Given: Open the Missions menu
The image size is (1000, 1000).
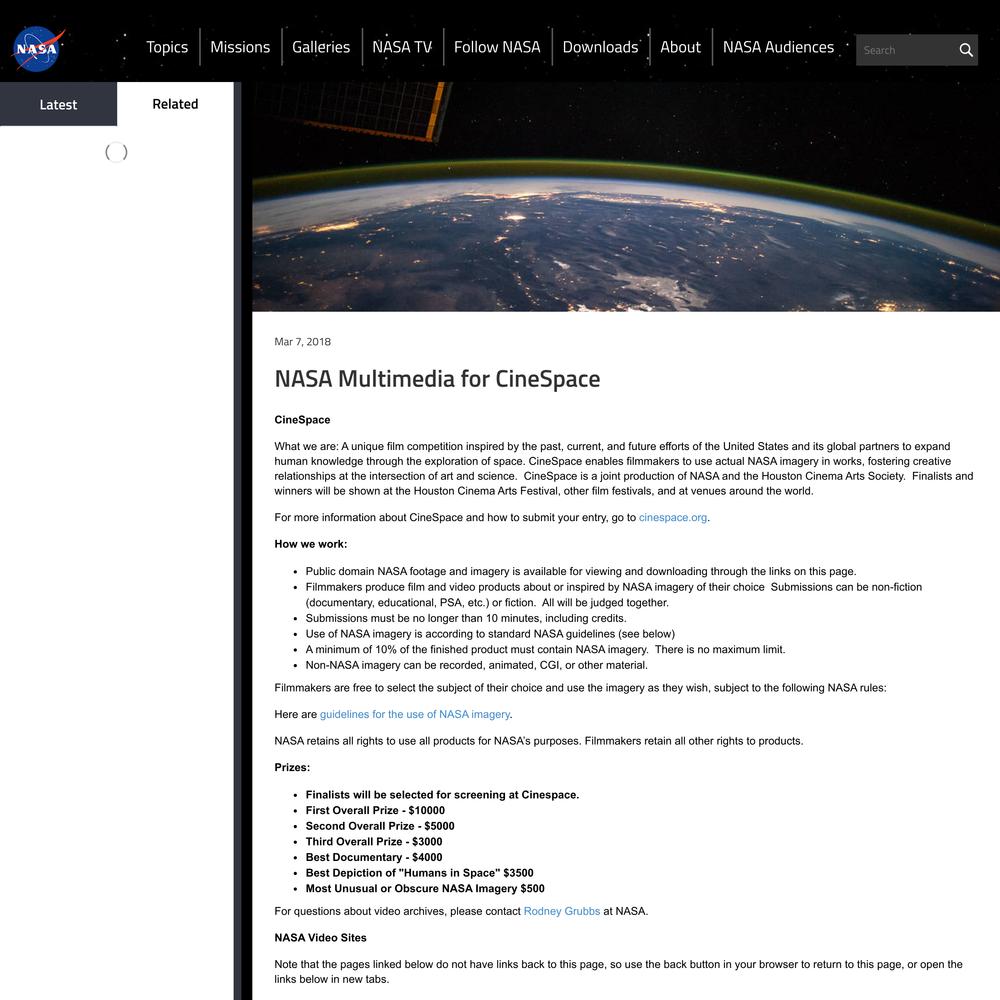Looking at the screenshot, I should click(x=240, y=47).
